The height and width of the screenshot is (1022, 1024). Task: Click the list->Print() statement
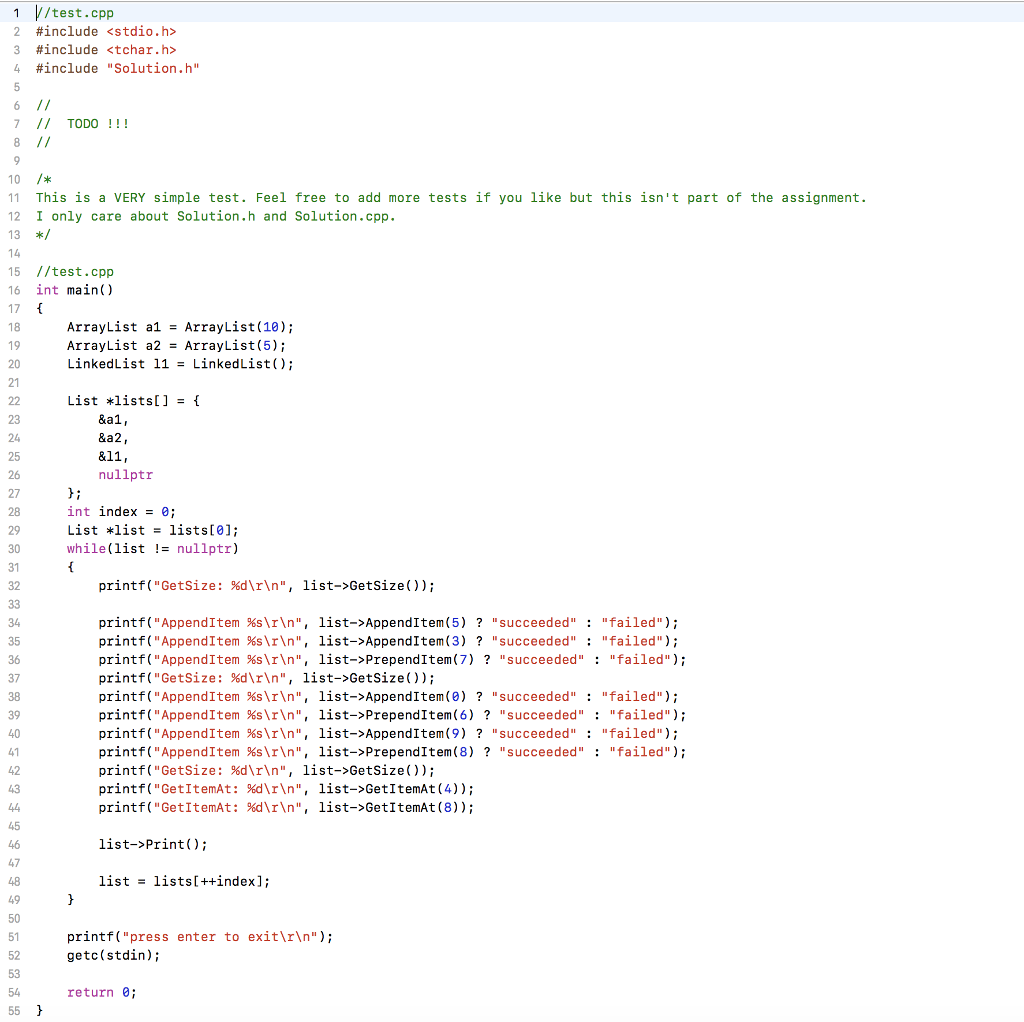point(150,844)
